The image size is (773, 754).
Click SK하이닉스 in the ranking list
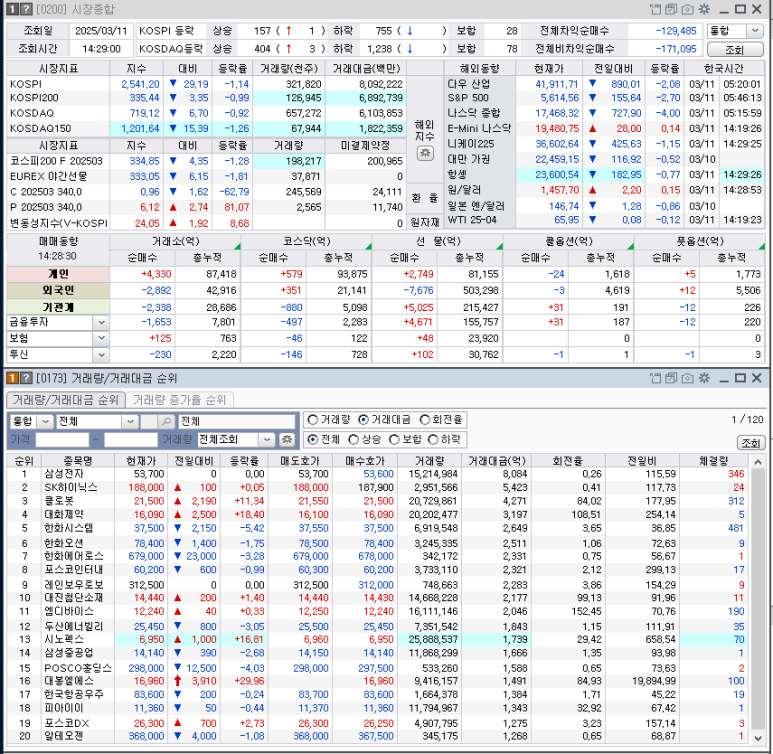pyautogui.click(x=70, y=487)
